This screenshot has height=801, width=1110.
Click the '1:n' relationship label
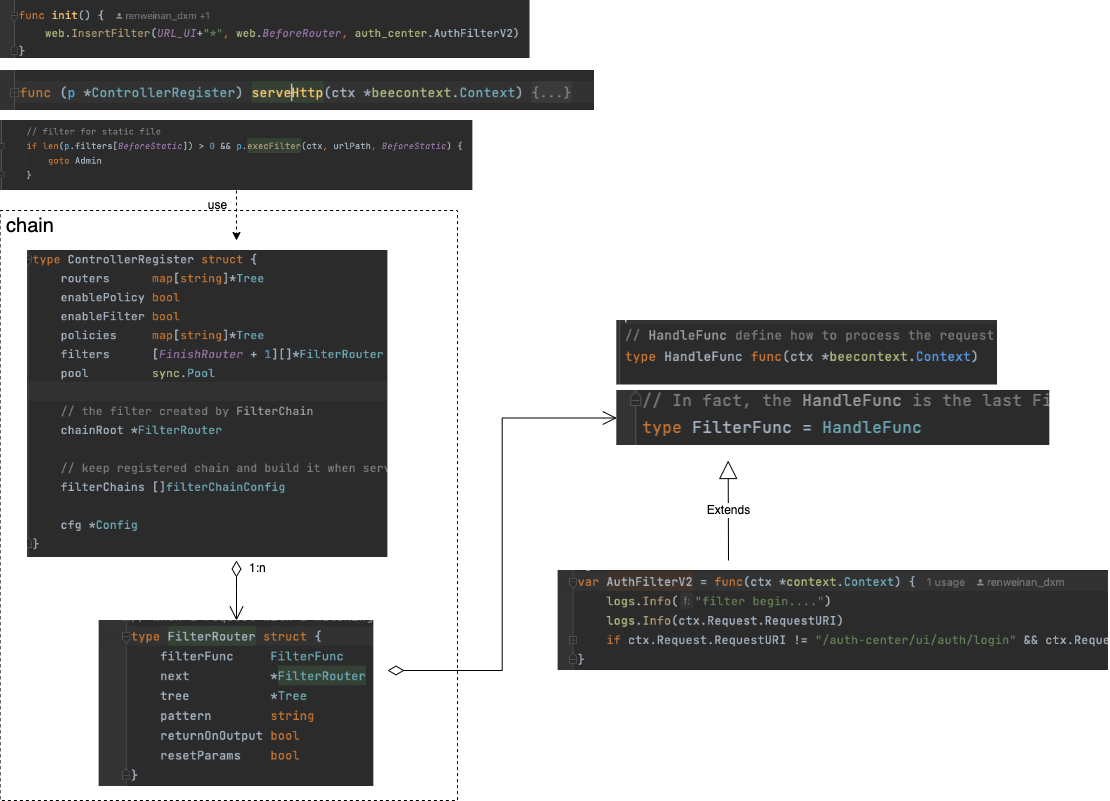257,568
